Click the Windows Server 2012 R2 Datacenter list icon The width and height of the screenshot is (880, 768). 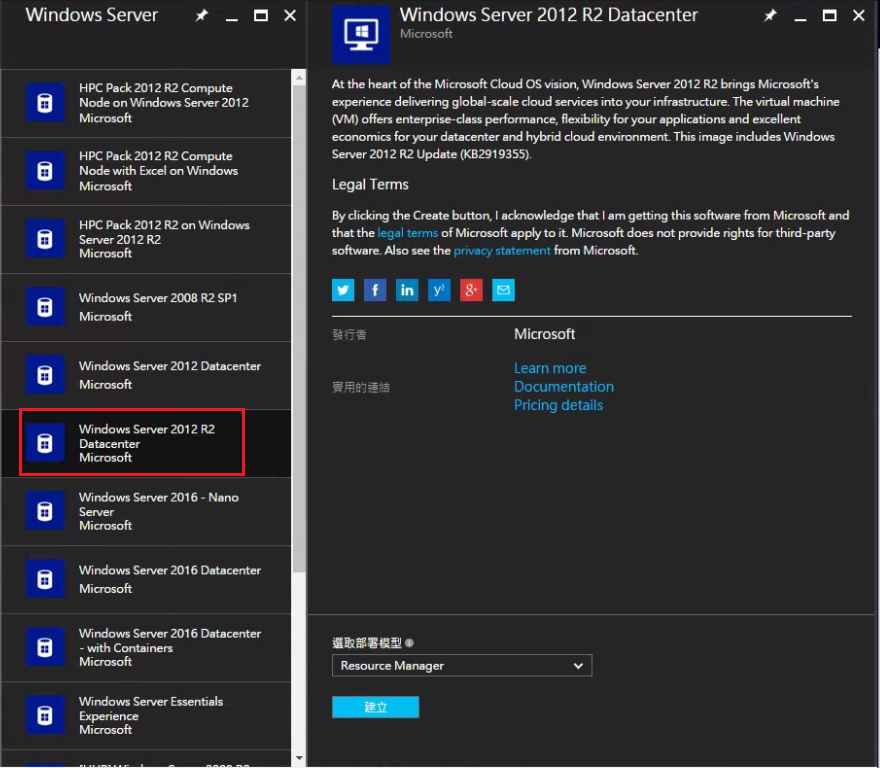point(45,443)
